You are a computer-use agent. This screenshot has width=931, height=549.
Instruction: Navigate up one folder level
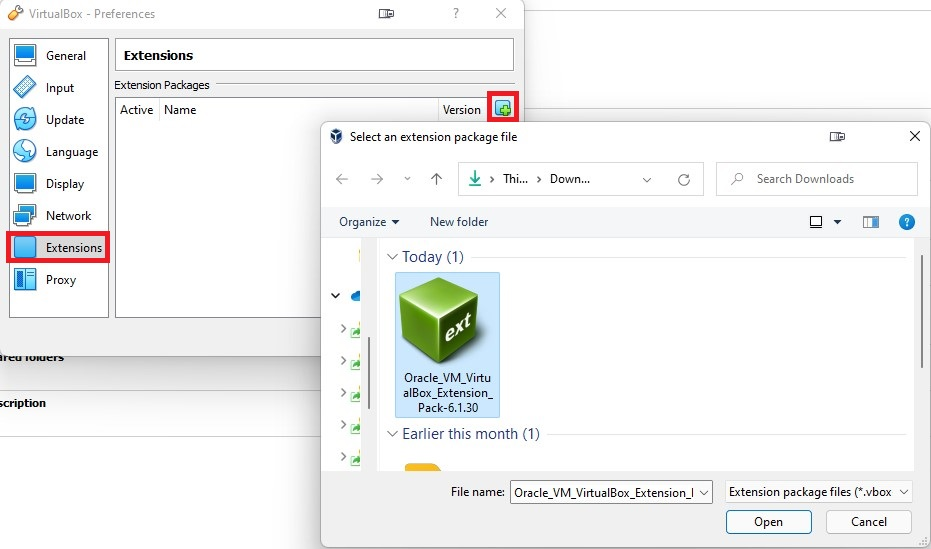pyautogui.click(x=436, y=179)
